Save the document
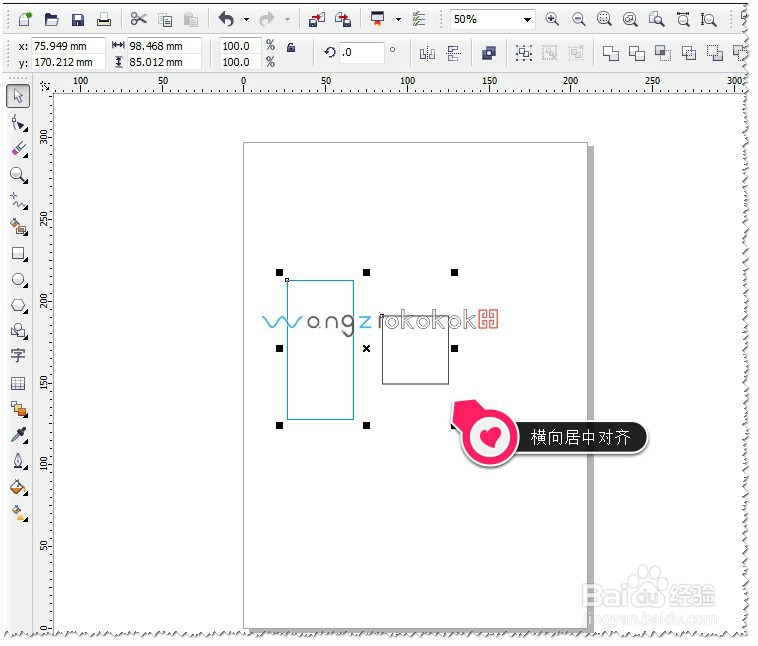758x646 pixels. pos(78,20)
